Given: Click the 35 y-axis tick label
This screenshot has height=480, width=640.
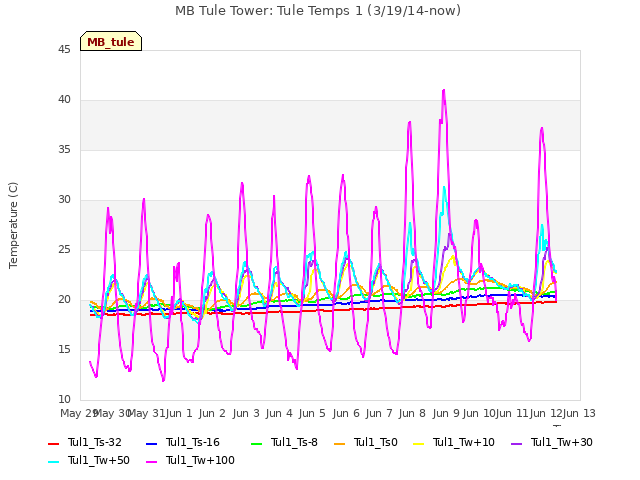Looking at the screenshot, I should pyautogui.click(x=64, y=150).
